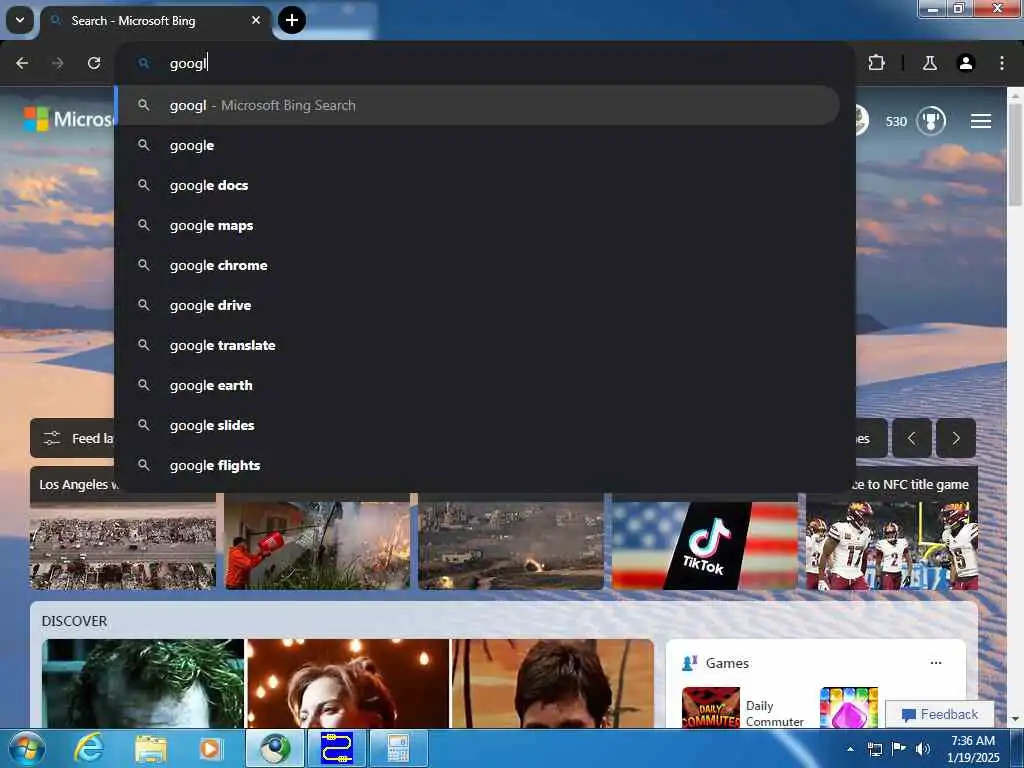This screenshot has width=1024, height=768.
Task: Open the Windows Start button
Action: 26,748
